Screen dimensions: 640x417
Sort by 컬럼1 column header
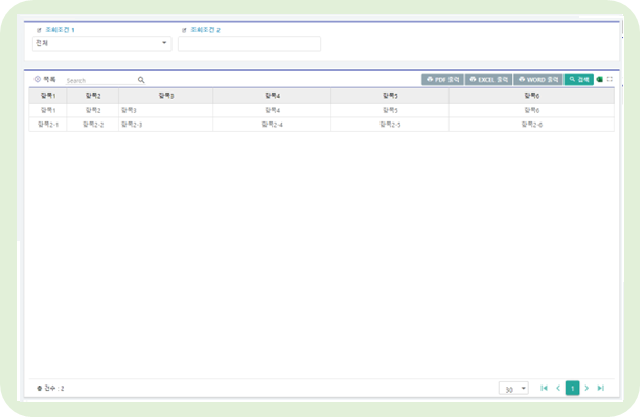[48, 96]
